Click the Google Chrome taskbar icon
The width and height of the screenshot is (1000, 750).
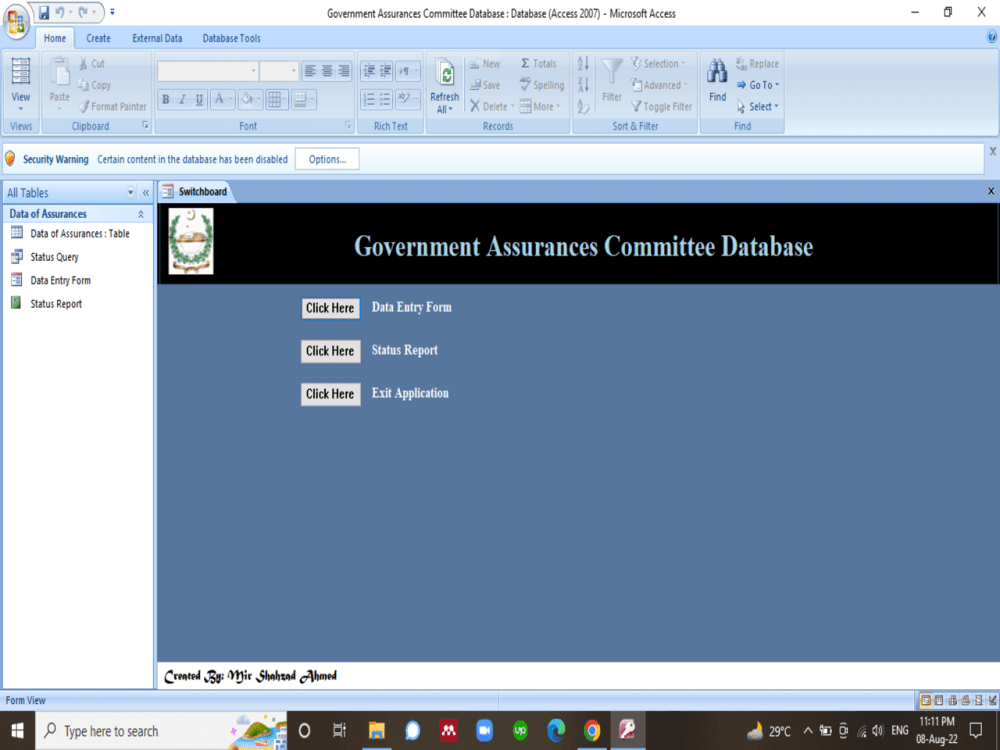(x=592, y=731)
